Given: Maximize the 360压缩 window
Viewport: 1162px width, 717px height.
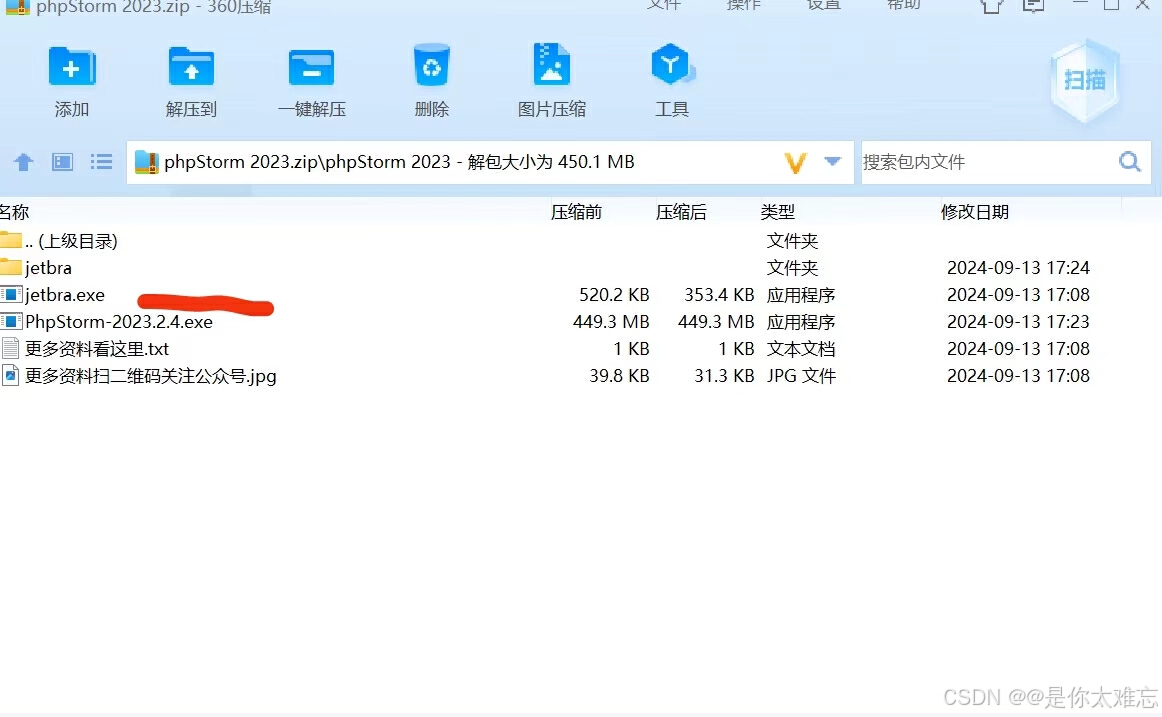Looking at the screenshot, I should pyautogui.click(x=1112, y=4).
